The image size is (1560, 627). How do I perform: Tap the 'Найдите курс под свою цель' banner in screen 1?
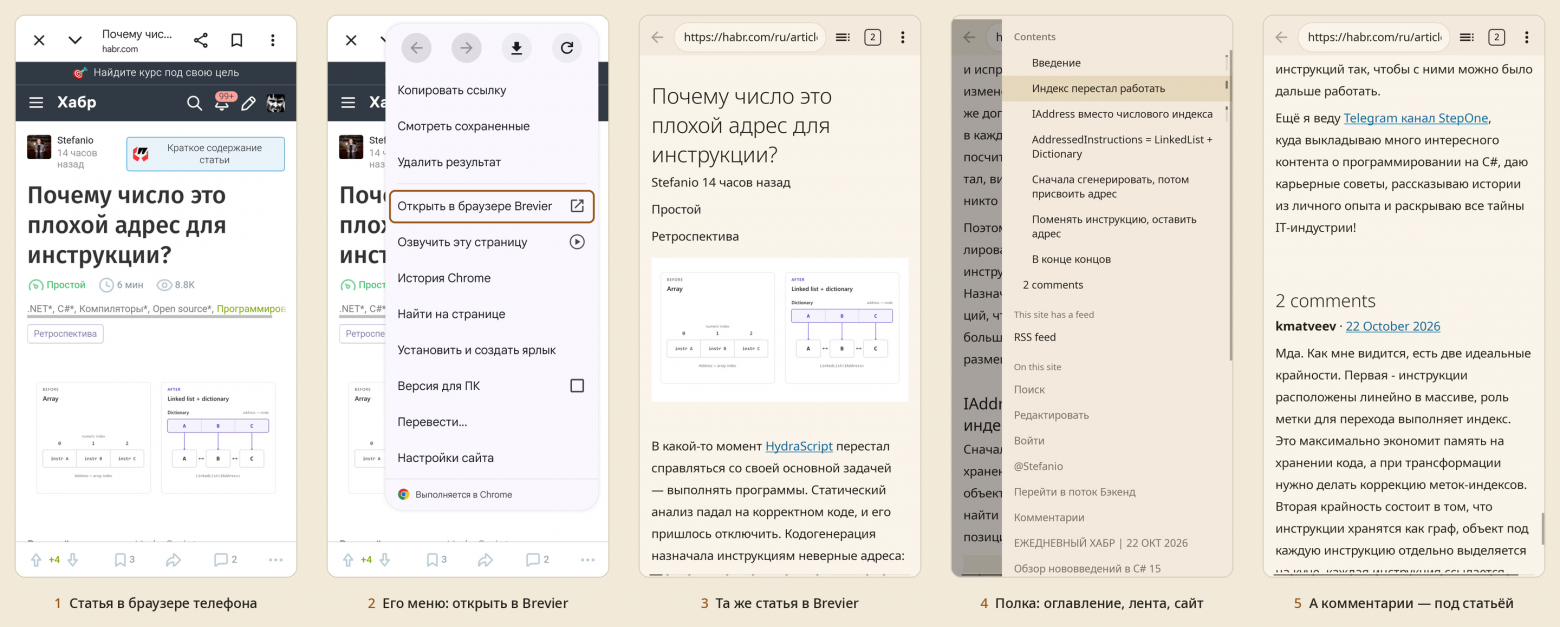click(156, 72)
